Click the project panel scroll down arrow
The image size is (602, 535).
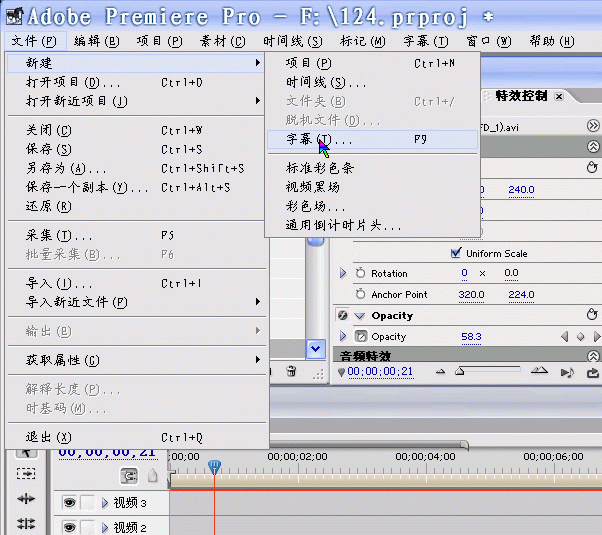316,349
